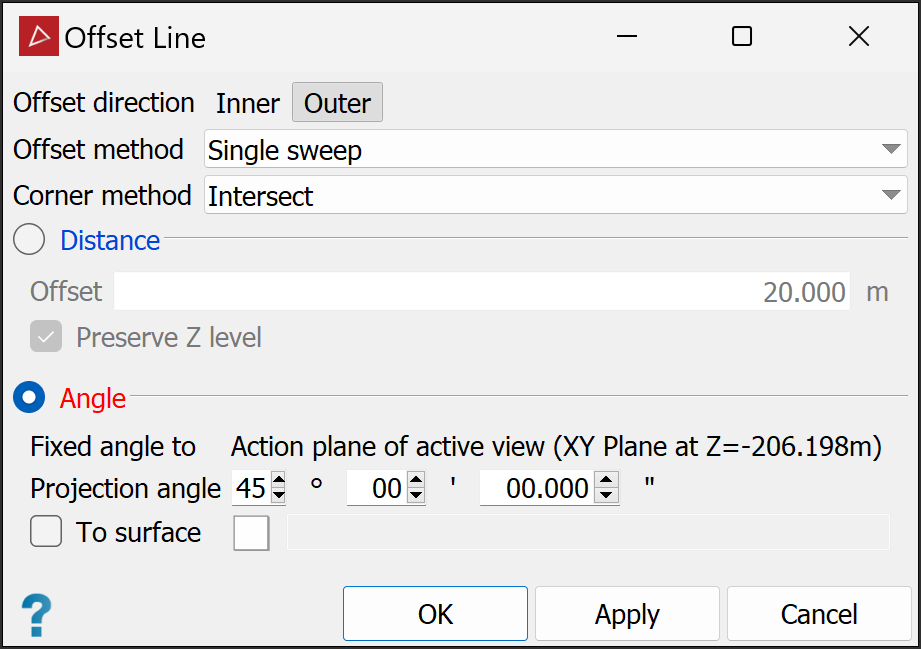
Task: Click the Offset Line app logo icon
Action: coord(39,37)
